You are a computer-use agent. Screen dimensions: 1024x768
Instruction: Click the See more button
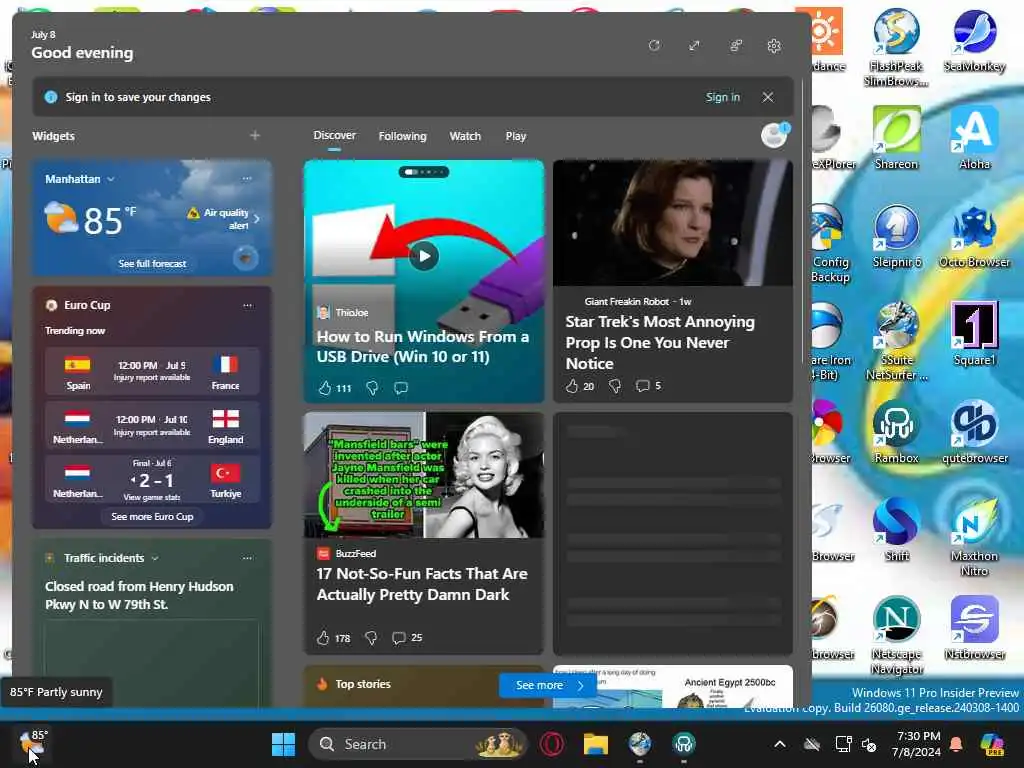tap(547, 685)
